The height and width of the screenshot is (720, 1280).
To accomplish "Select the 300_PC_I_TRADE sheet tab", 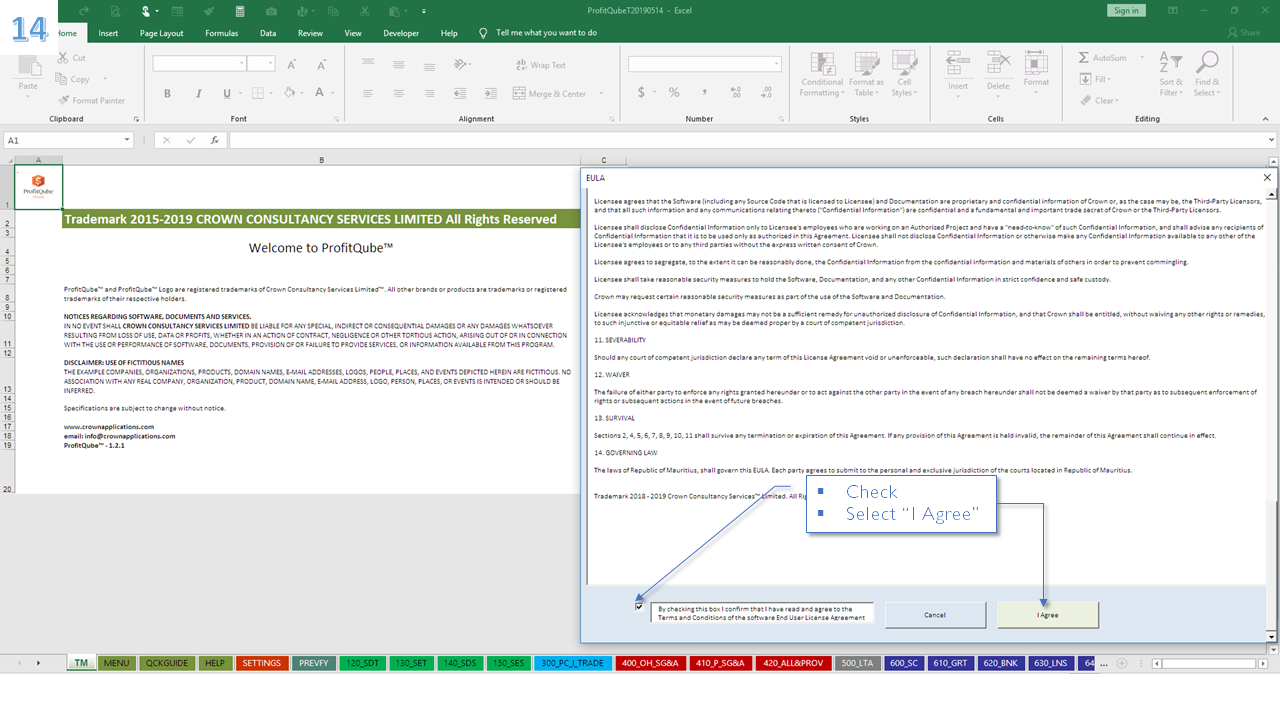I will [x=572, y=663].
